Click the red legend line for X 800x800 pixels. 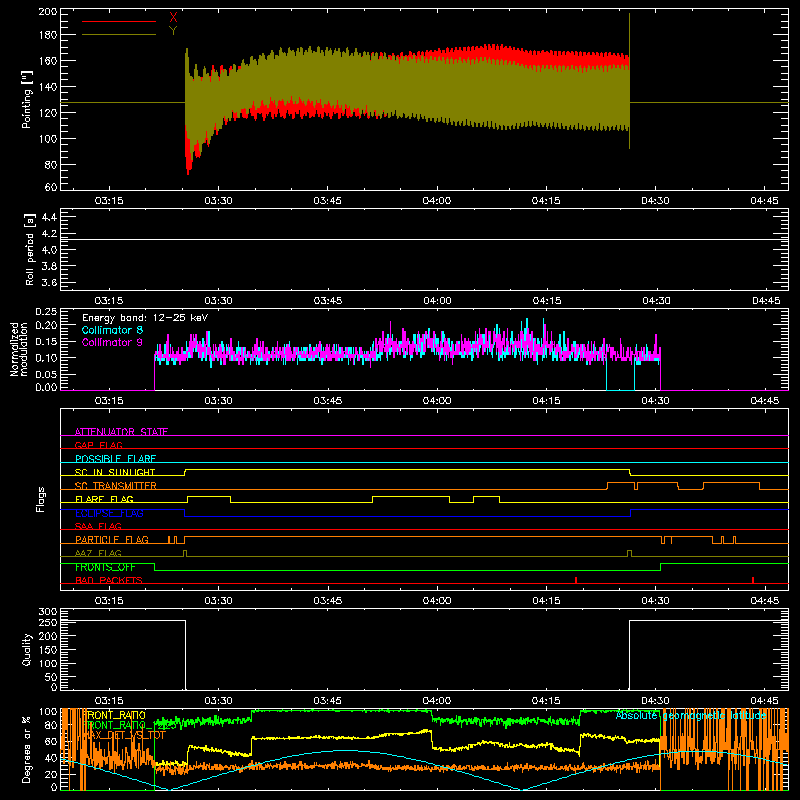pos(119,21)
